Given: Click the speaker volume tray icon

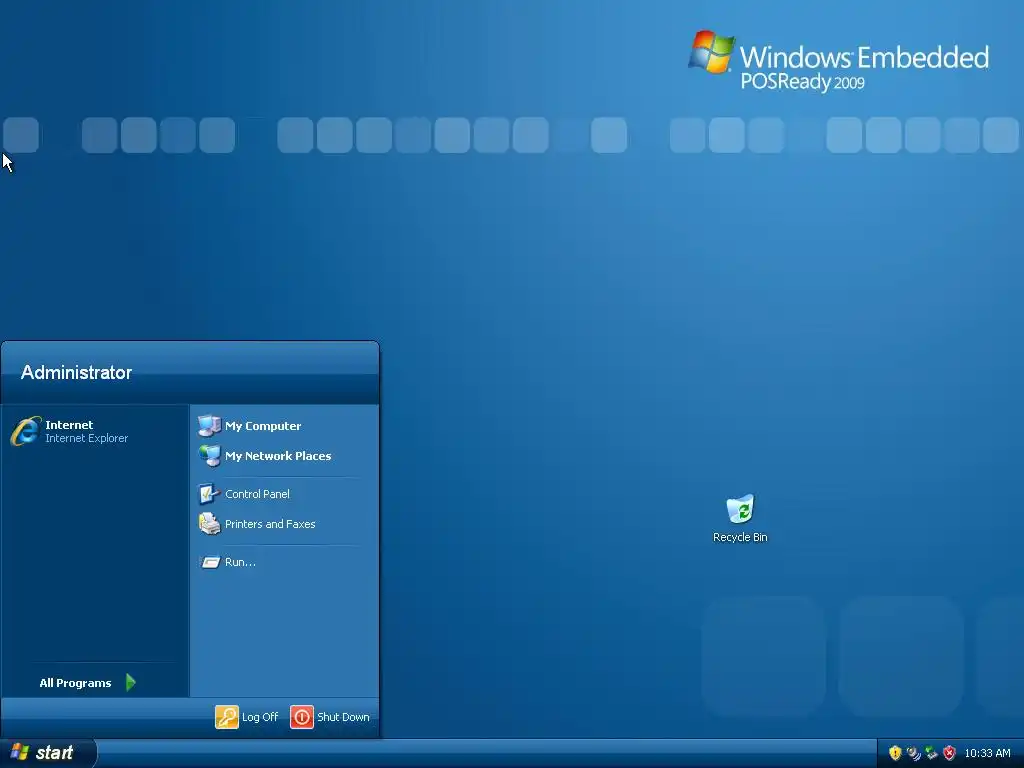Looking at the screenshot, I should pyautogui.click(x=913, y=753).
